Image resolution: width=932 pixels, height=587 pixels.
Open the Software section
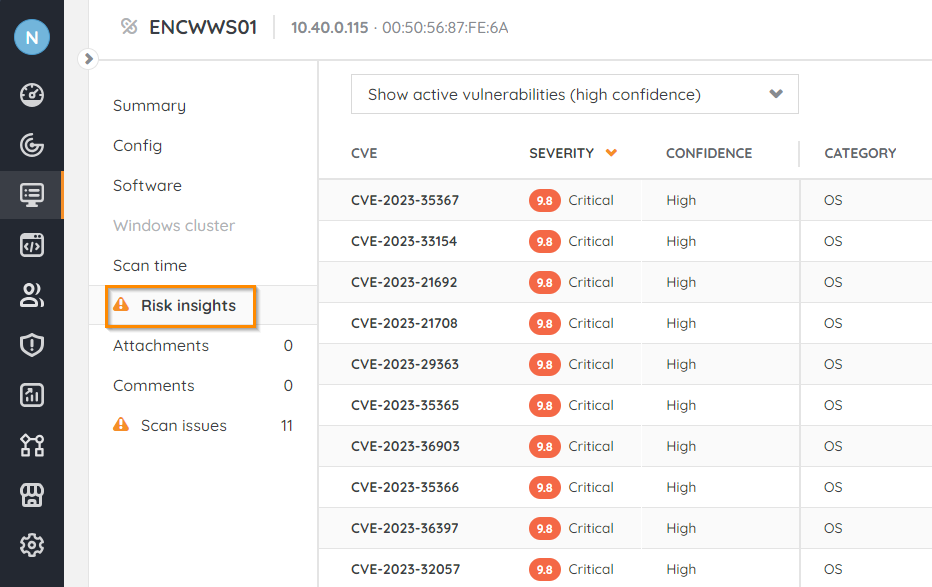click(147, 186)
